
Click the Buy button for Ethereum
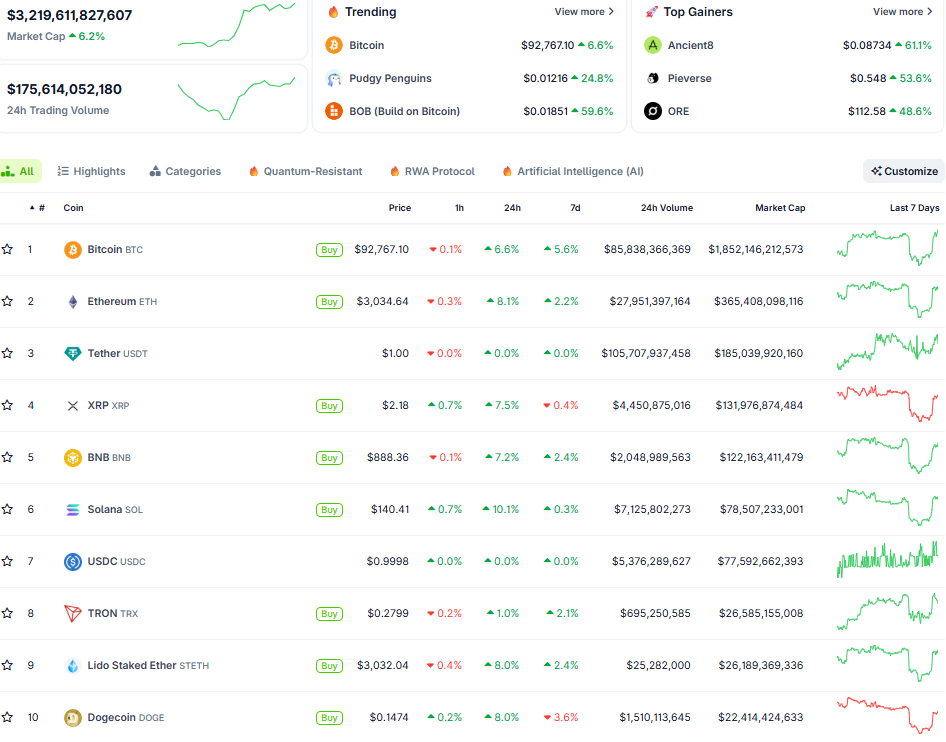[x=329, y=302]
